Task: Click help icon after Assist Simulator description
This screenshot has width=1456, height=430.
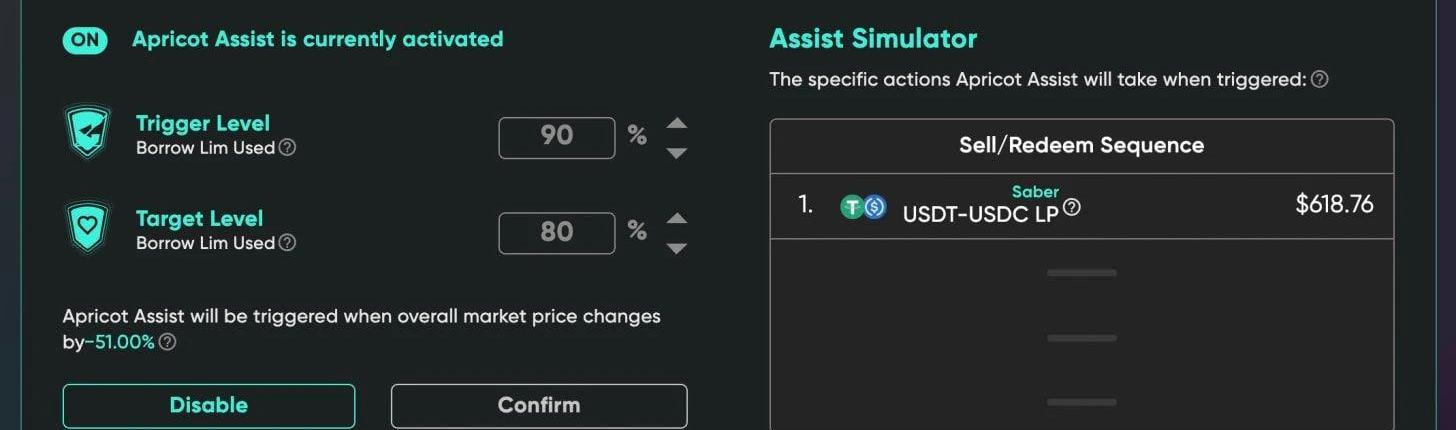Action: pyautogui.click(x=1319, y=79)
